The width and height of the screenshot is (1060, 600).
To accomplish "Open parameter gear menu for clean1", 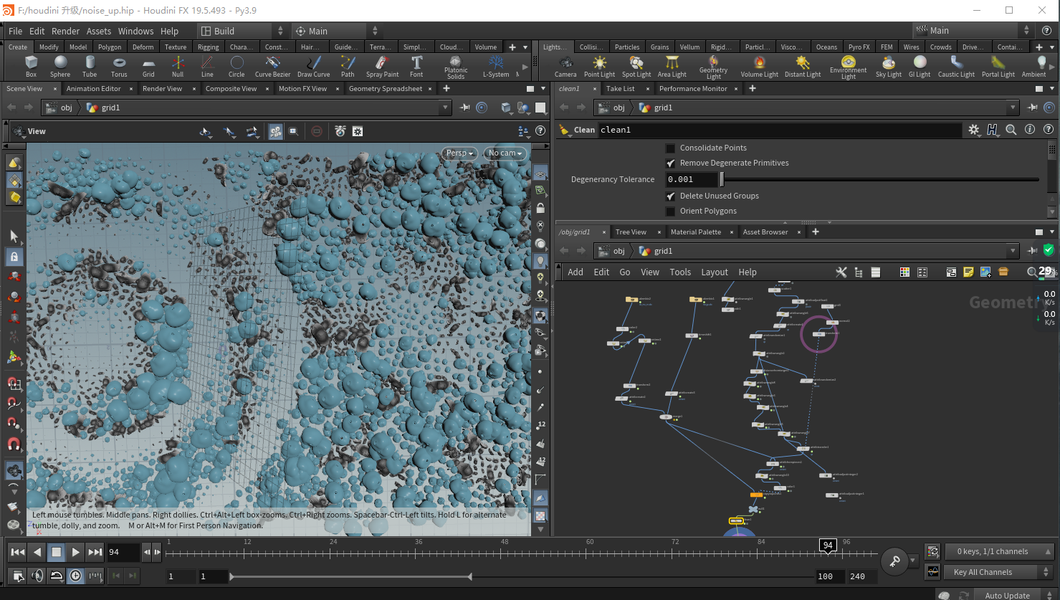I will 973,130.
